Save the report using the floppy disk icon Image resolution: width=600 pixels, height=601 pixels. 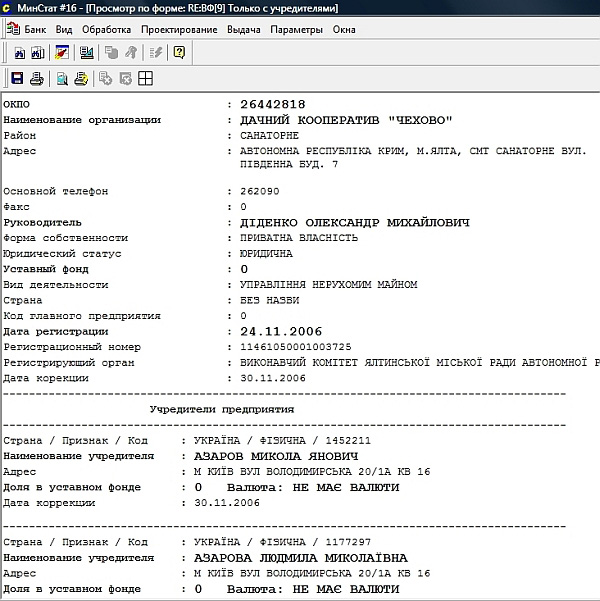tap(17, 78)
